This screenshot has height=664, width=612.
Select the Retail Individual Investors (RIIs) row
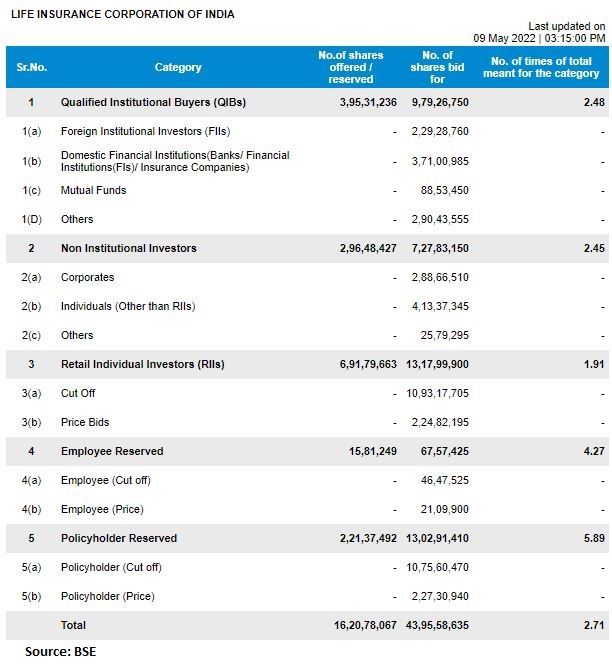tap(142, 365)
